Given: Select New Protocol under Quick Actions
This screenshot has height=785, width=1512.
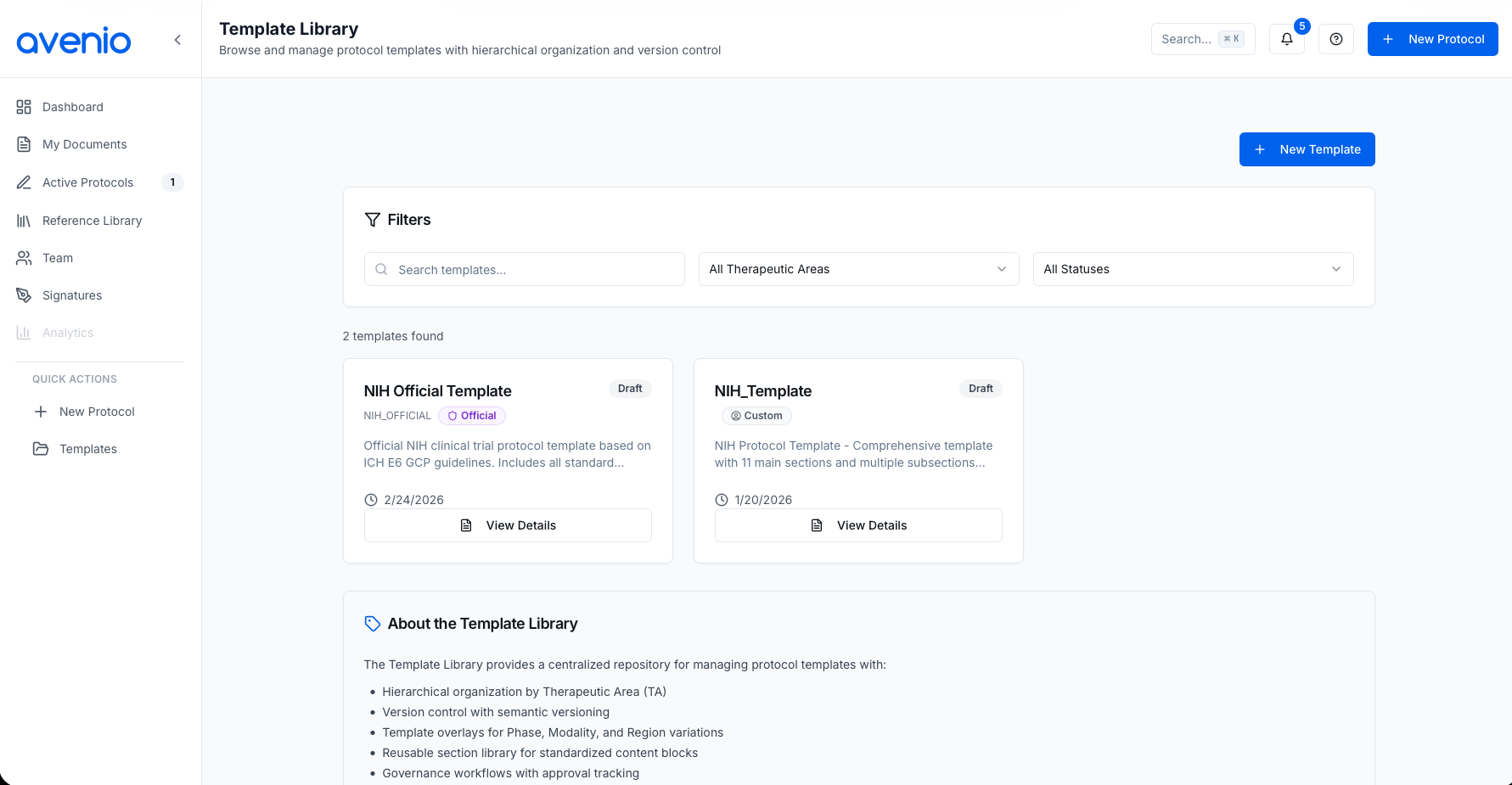Looking at the screenshot, I should pos(97,412).
